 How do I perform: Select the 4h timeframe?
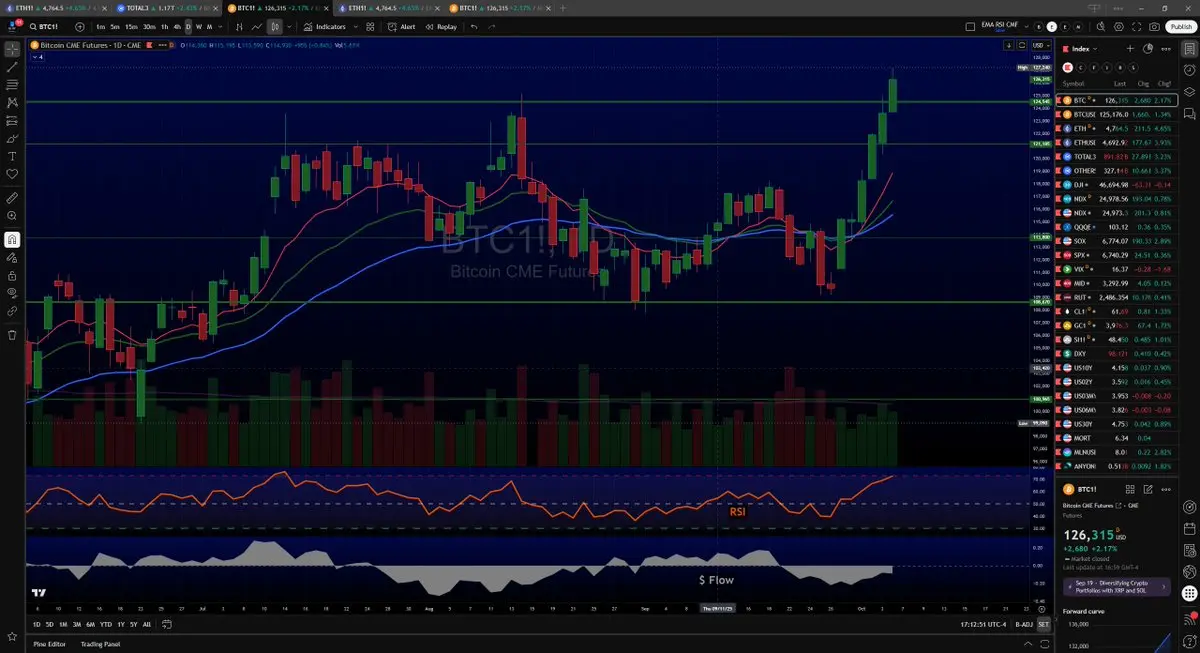point(177,27)
